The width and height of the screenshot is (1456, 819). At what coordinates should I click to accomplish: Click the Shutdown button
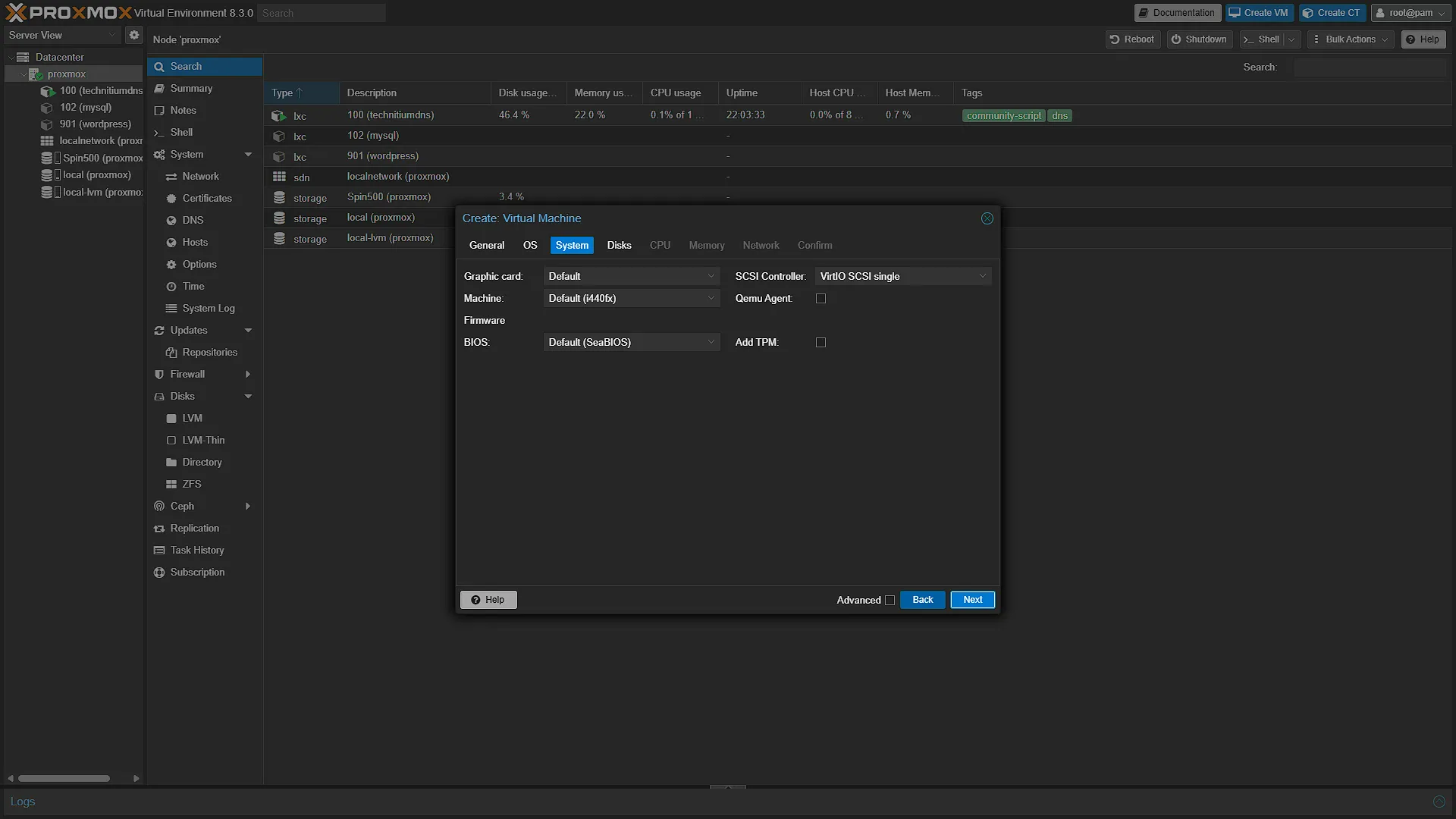tap(1199, 39)
